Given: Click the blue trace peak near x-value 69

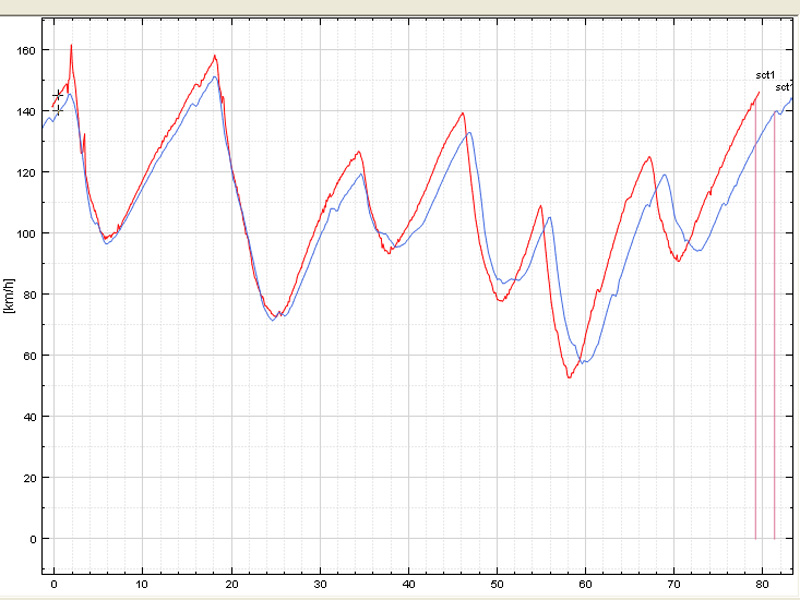Looking at the screenshot, I should 664,175.
